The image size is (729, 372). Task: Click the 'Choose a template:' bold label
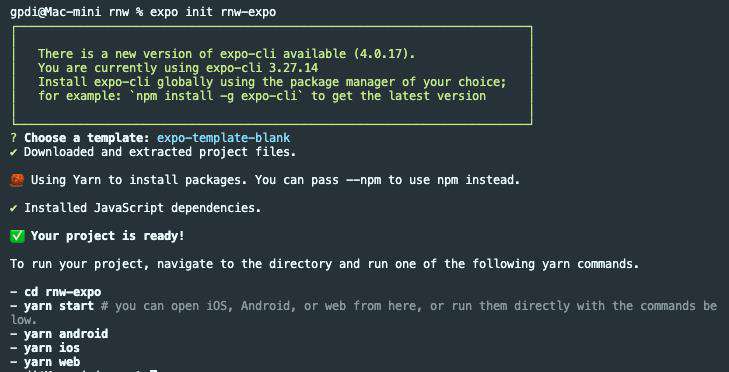click(x=87, y=138)
